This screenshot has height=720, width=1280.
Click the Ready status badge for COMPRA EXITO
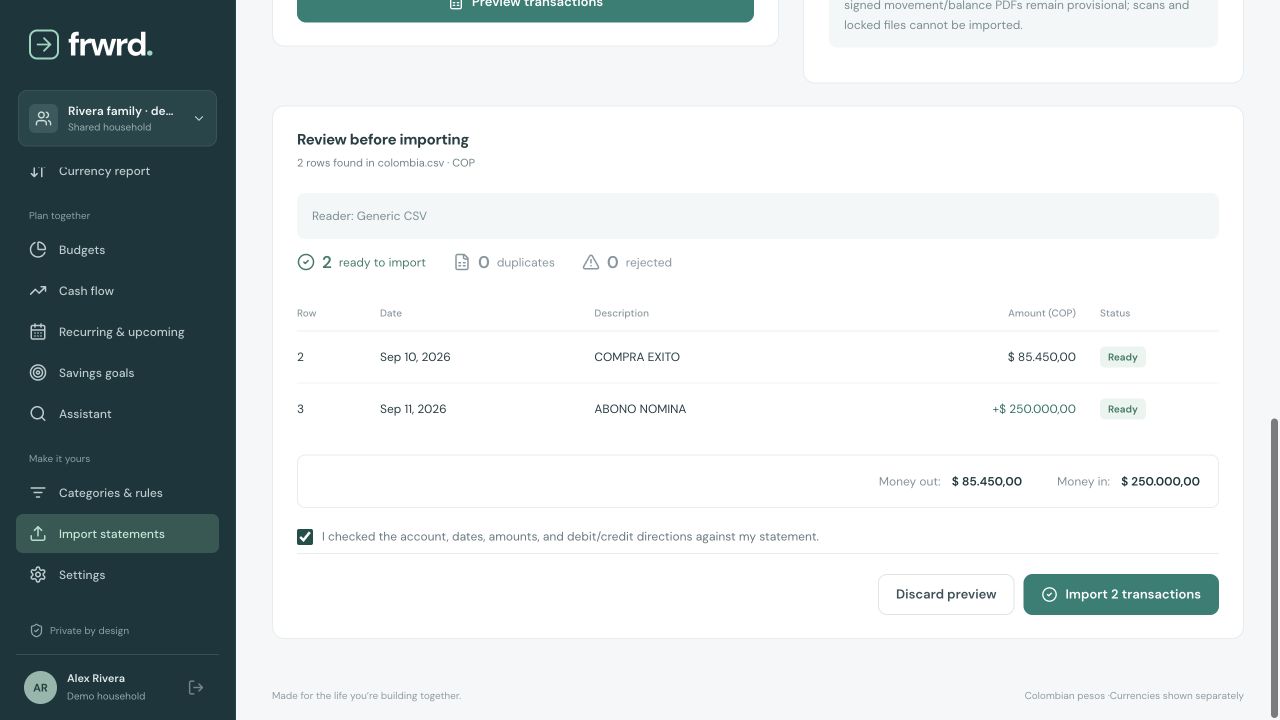pyautogui.click(x=1123, y=357)
